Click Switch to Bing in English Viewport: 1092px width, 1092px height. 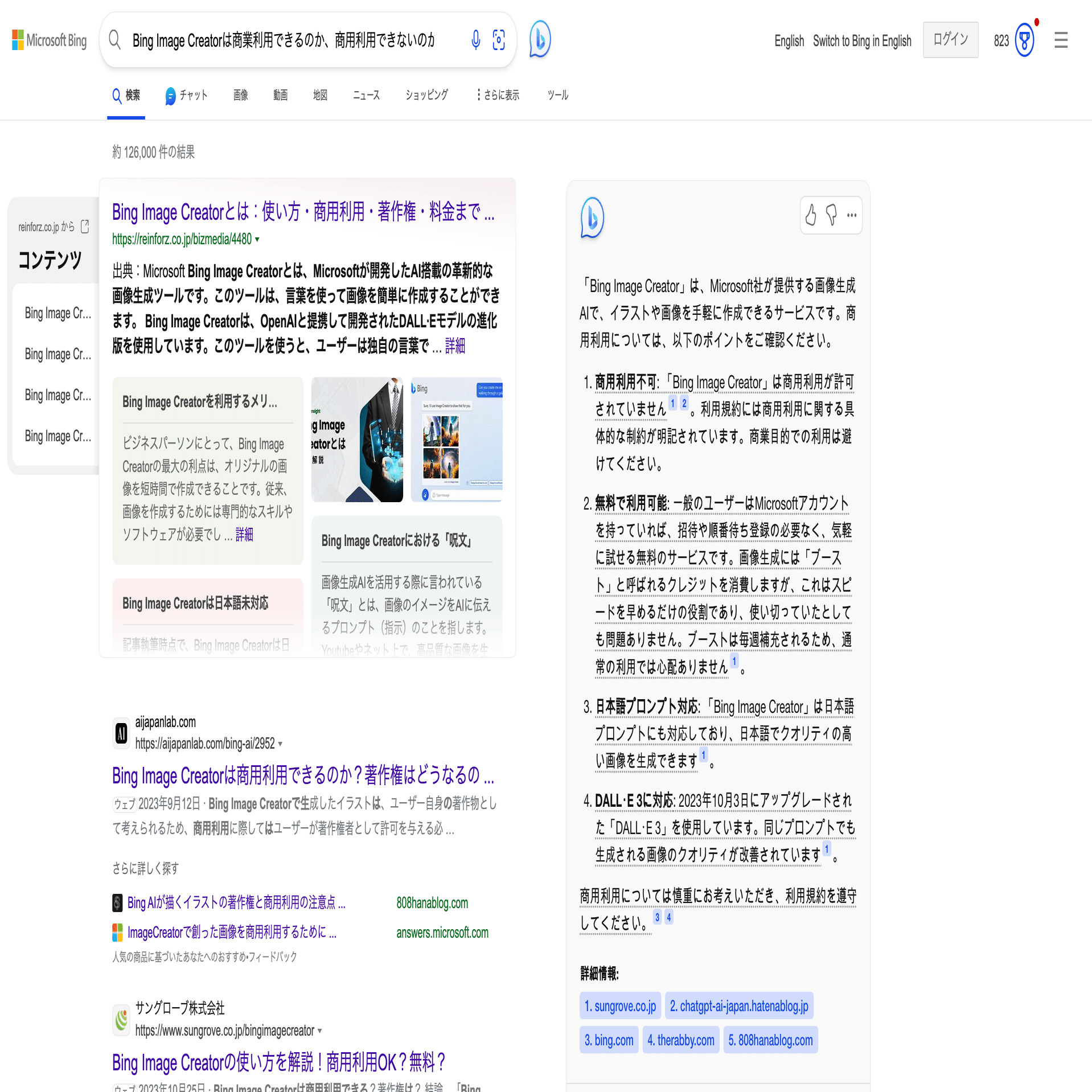[862, 41]
